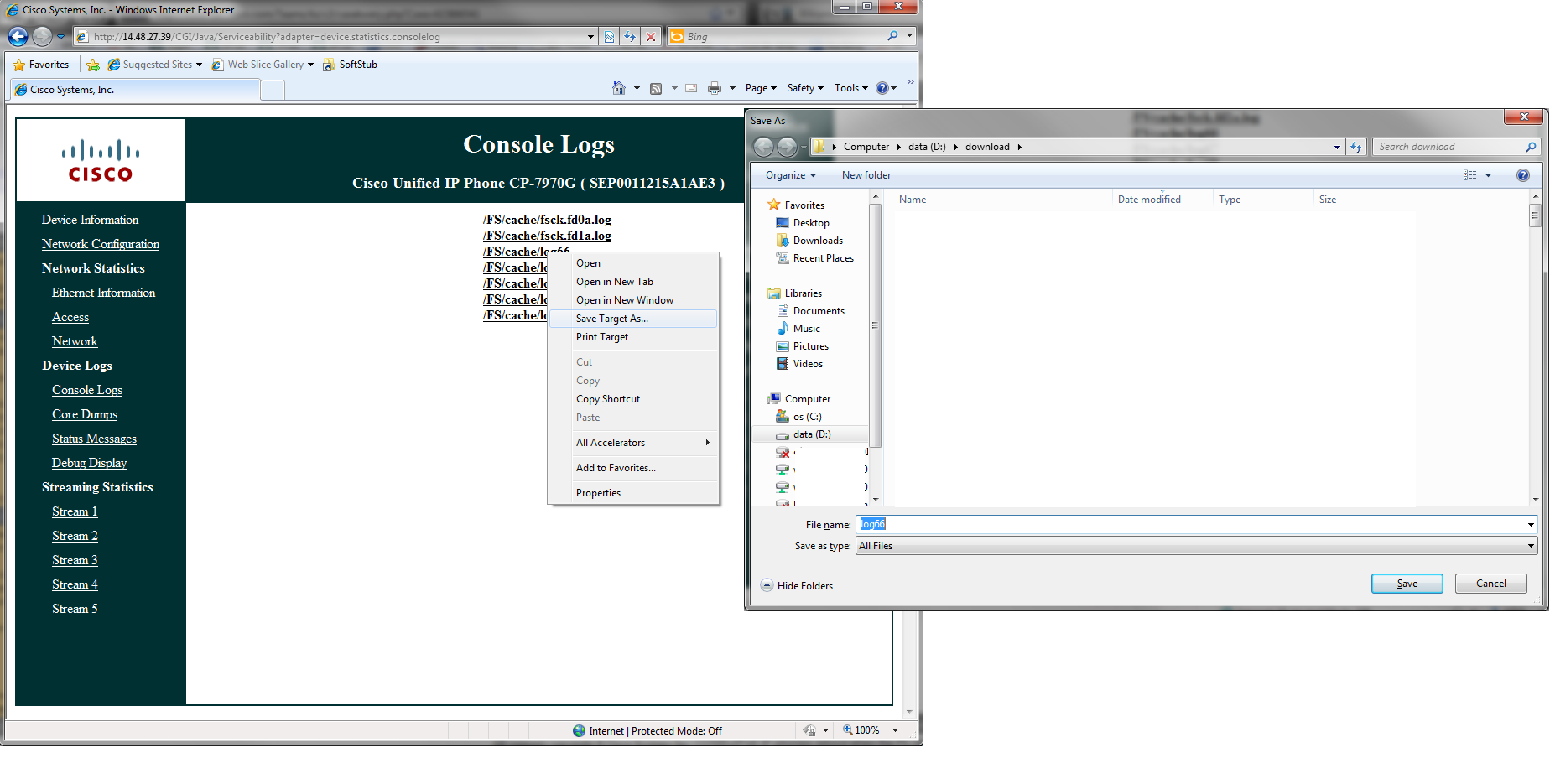
Task: Select Desktop in Save As navigation pane
Action: point(803,223)
